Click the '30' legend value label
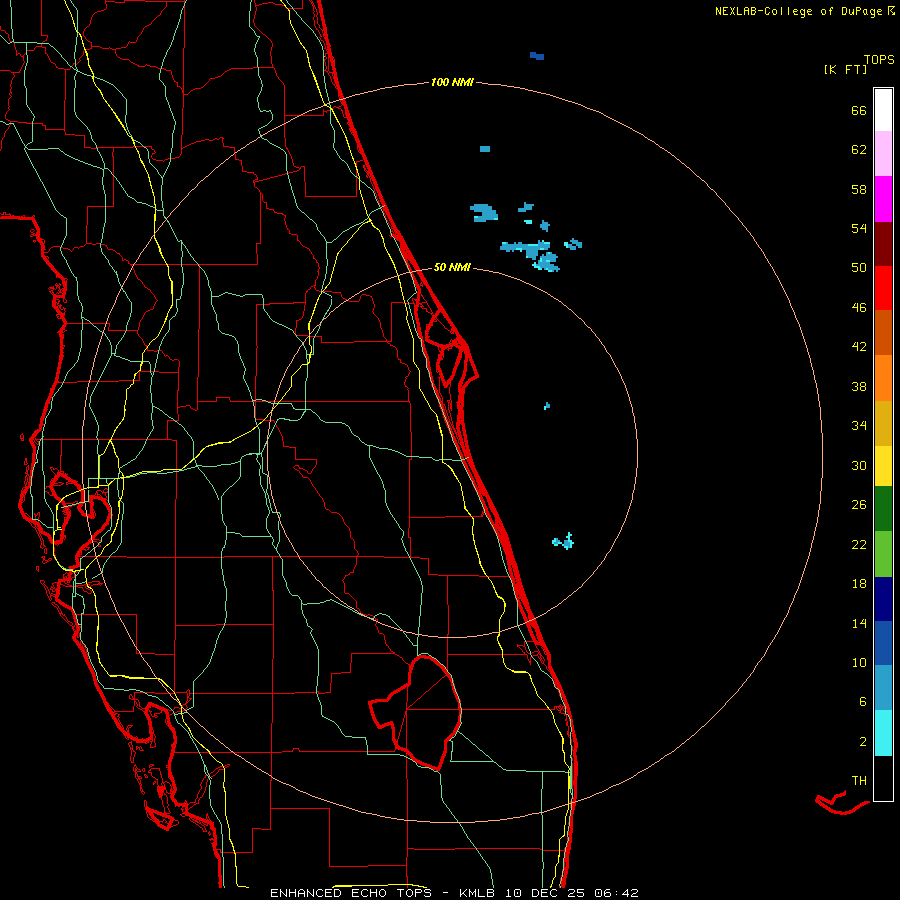The height and width of the screenshot is (900, 900). point(859,465)
